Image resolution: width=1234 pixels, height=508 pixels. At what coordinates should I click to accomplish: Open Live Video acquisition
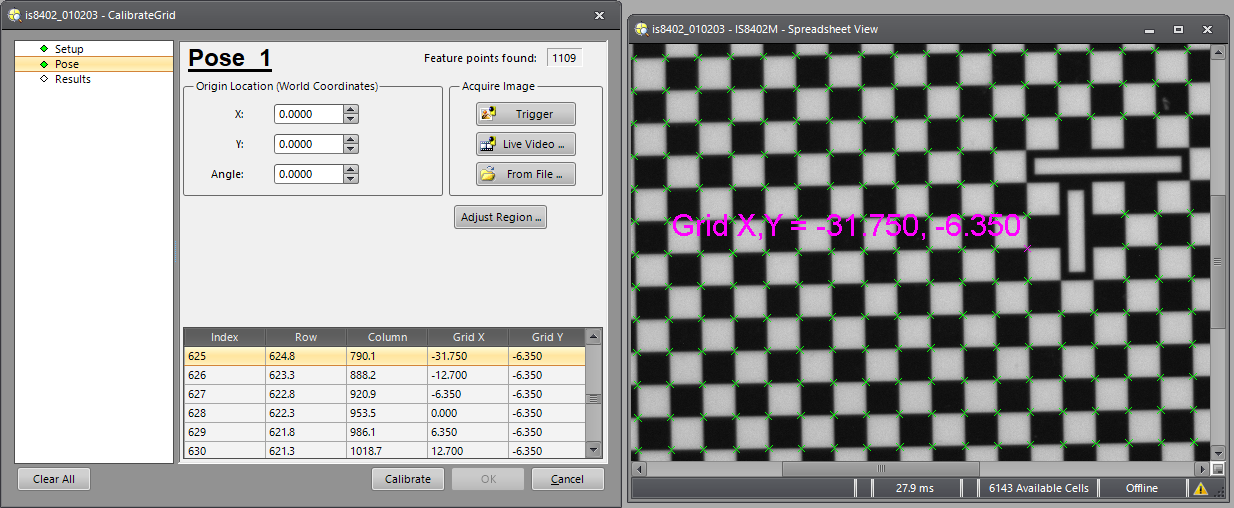click(526, 144)
